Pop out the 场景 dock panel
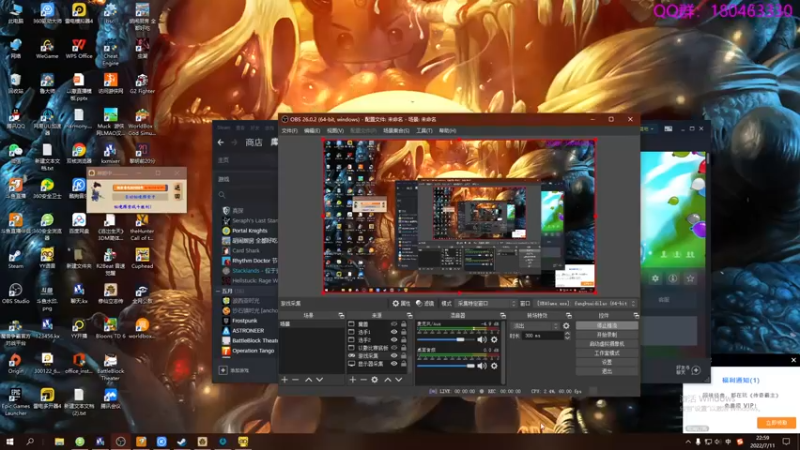 341,316
